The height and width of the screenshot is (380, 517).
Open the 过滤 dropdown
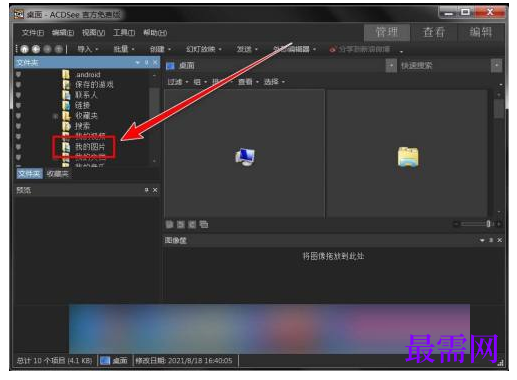pyautogui.click(x=178, y=82)
